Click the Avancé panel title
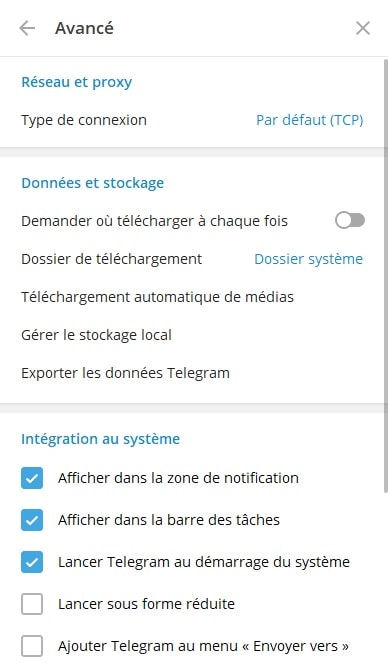Image resolution: width=388 pixels, height=667 pixels. coord(84,29)
